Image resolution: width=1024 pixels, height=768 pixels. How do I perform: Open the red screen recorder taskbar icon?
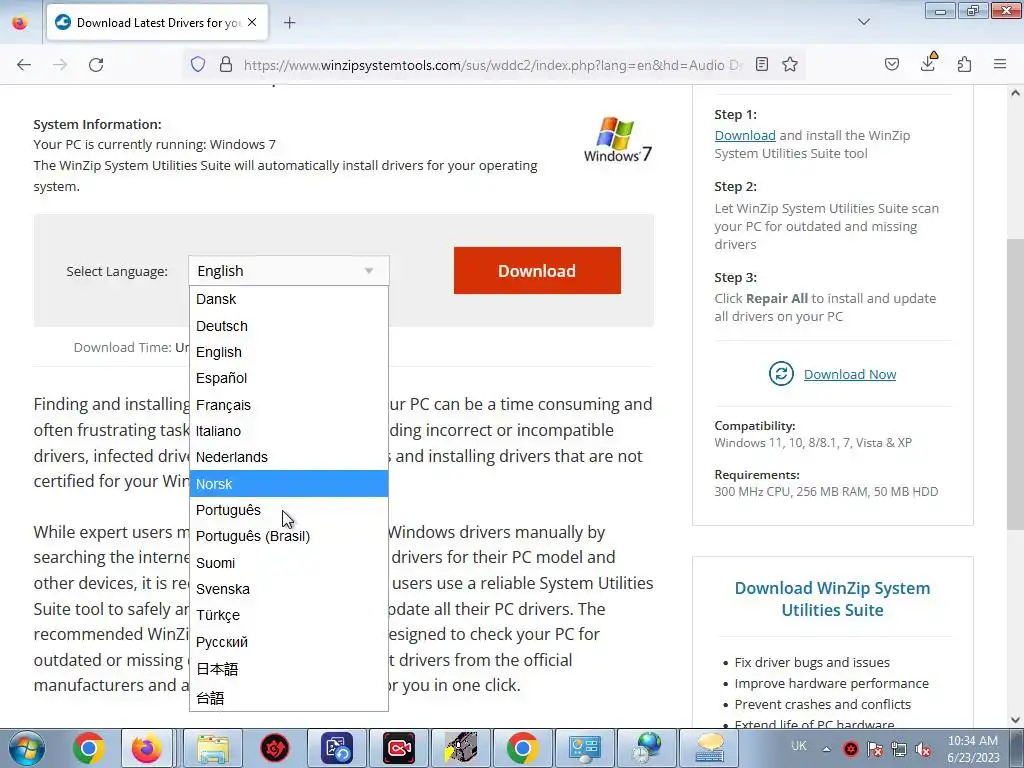coord(398,748)
